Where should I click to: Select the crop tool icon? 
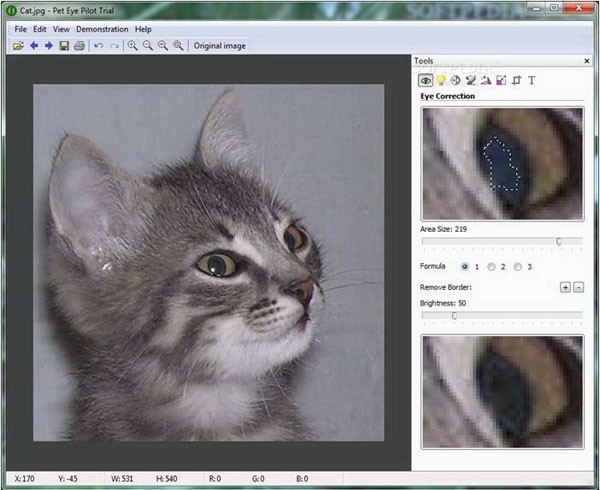pos(517,80)
